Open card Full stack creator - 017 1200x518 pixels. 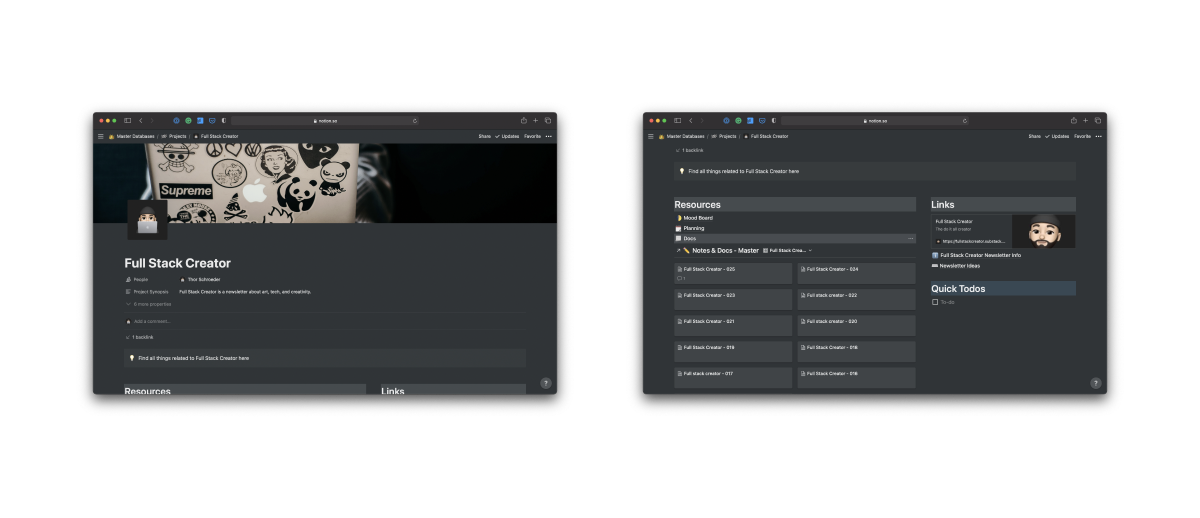pyautogui.click(x=734, y=377)
